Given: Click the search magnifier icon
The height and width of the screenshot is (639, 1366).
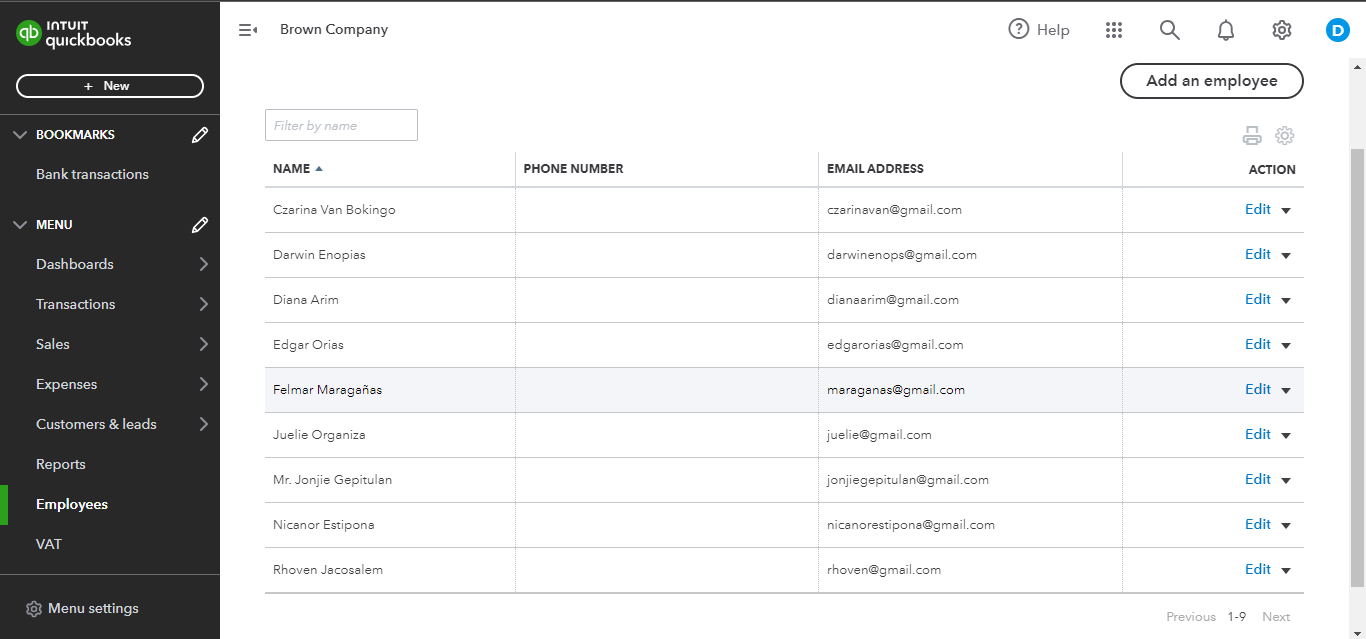Looking at the screenshot, I should (1170, 30).
